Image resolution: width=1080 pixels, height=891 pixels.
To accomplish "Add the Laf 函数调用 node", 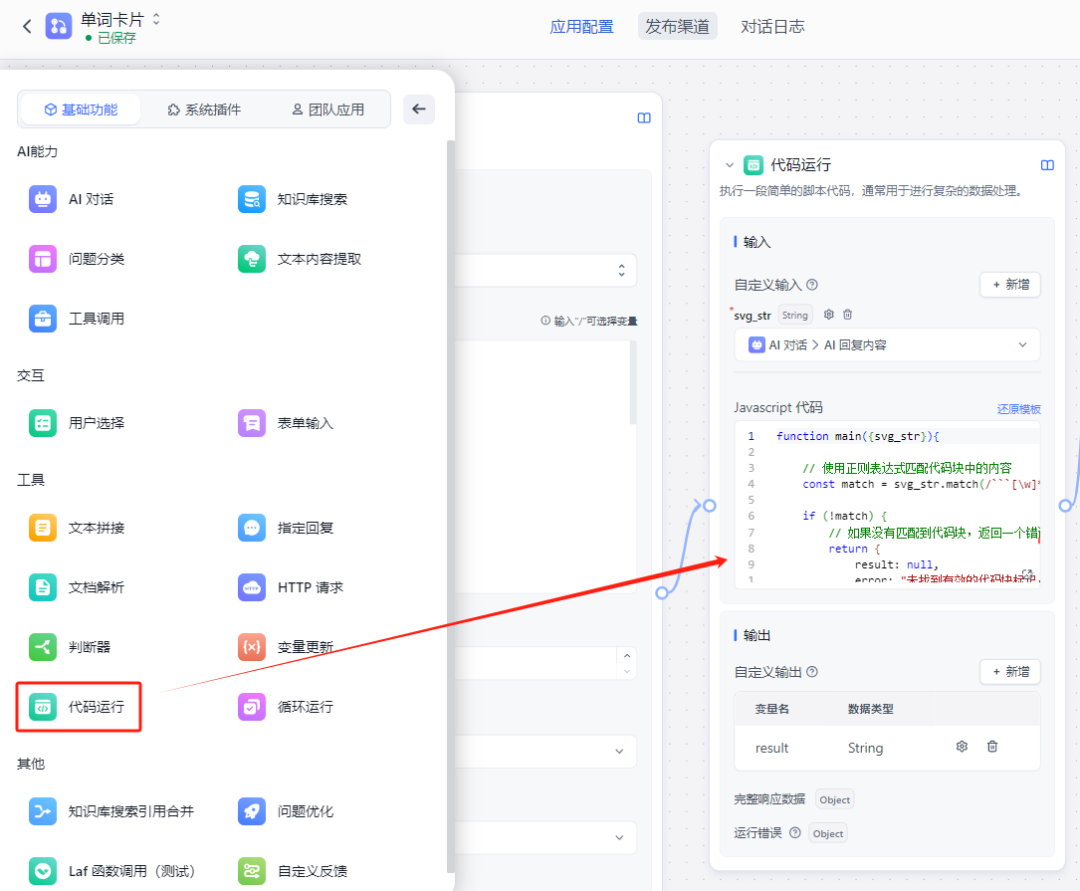I will (x=112, y=871).
